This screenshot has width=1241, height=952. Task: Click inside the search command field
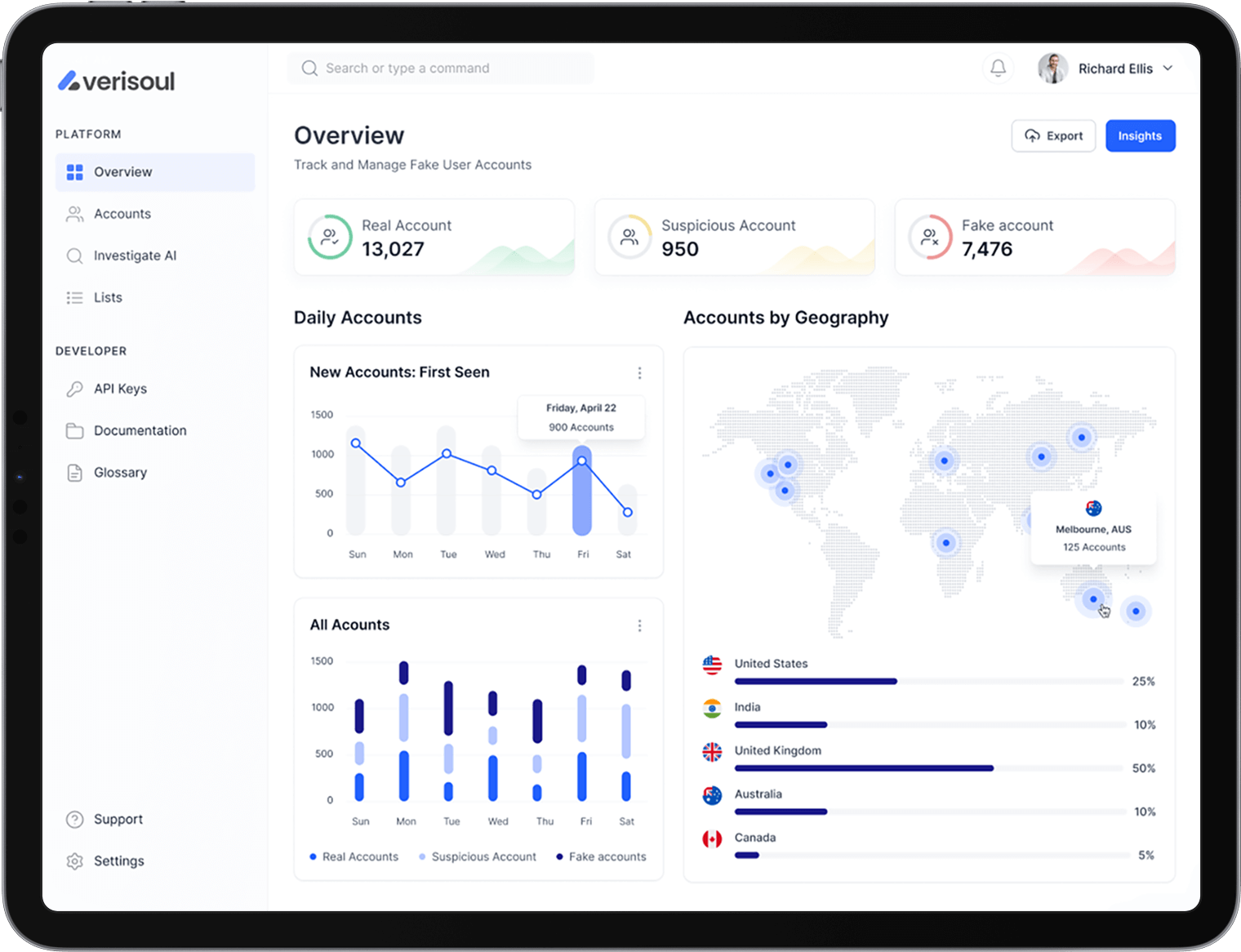440,68
